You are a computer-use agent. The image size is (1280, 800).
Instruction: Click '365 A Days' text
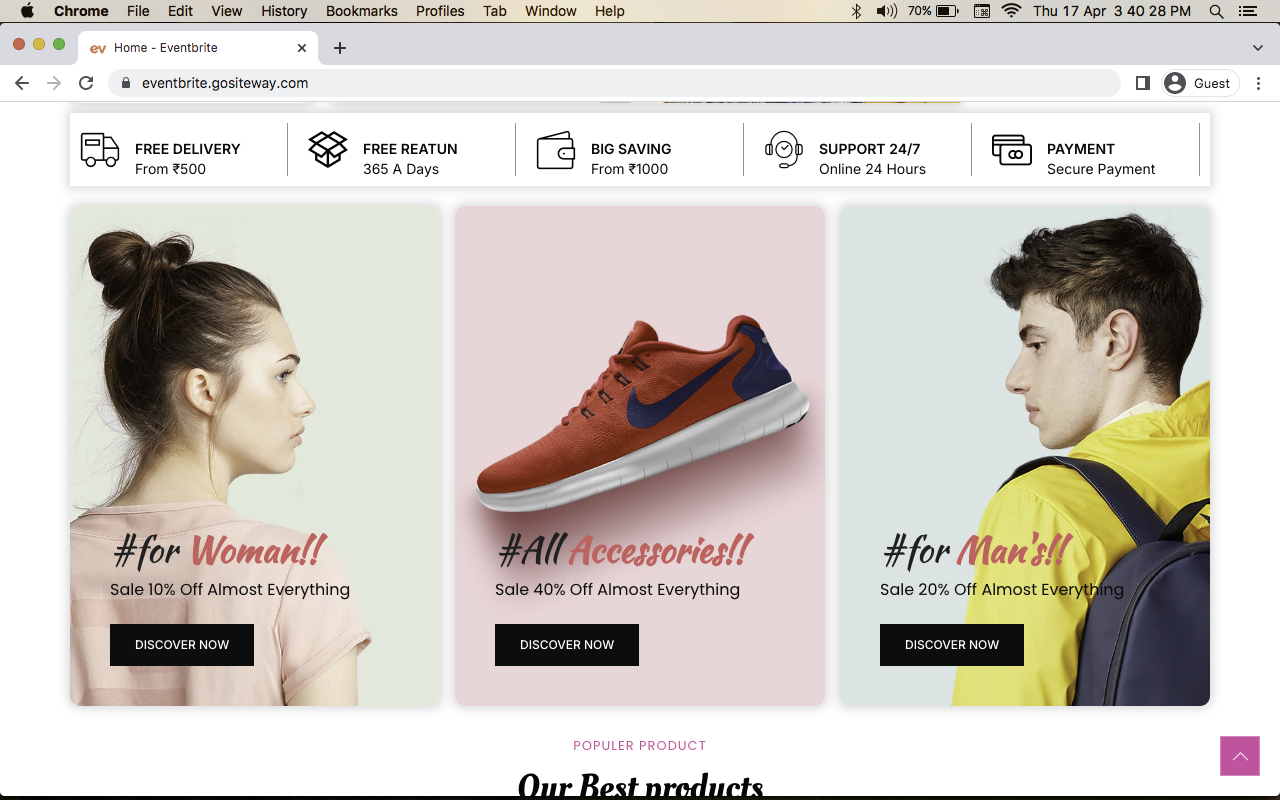pos(401,169)
